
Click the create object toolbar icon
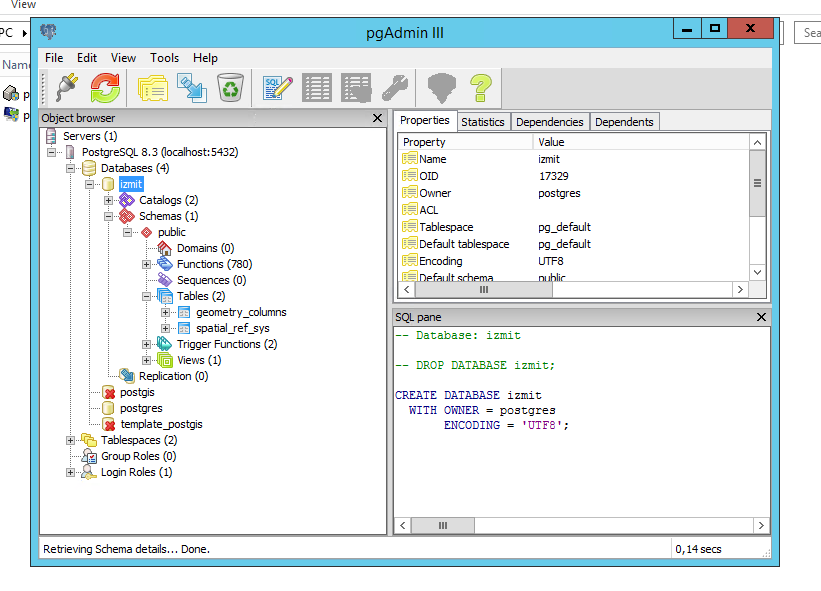[192, 88]
